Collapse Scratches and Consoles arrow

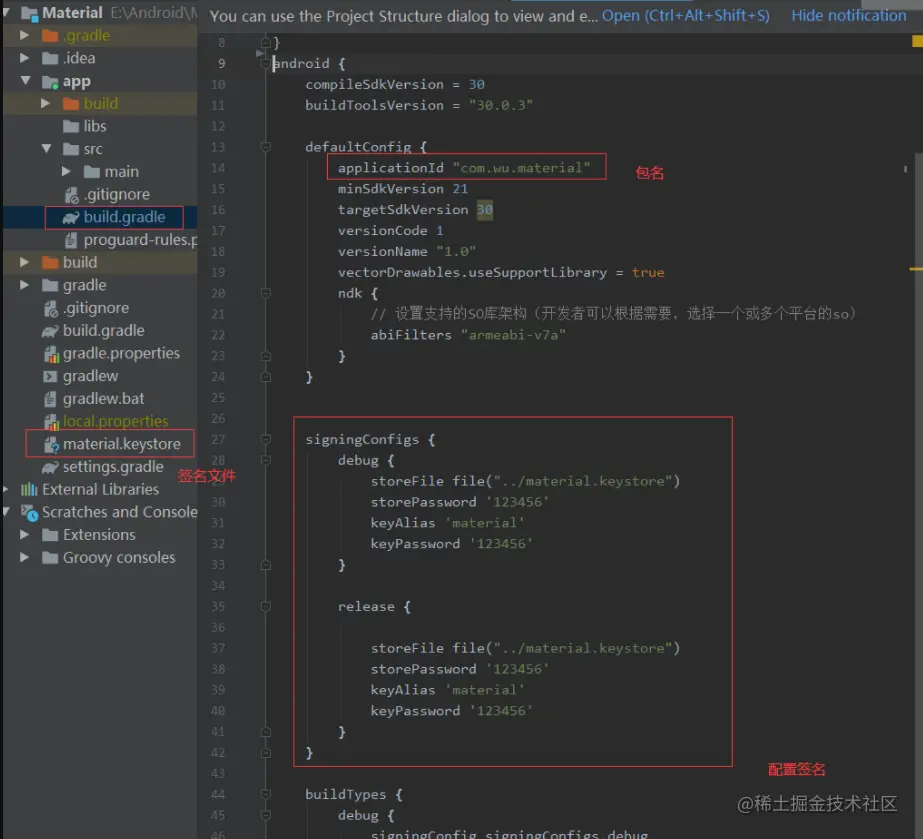tap(5, 512)
